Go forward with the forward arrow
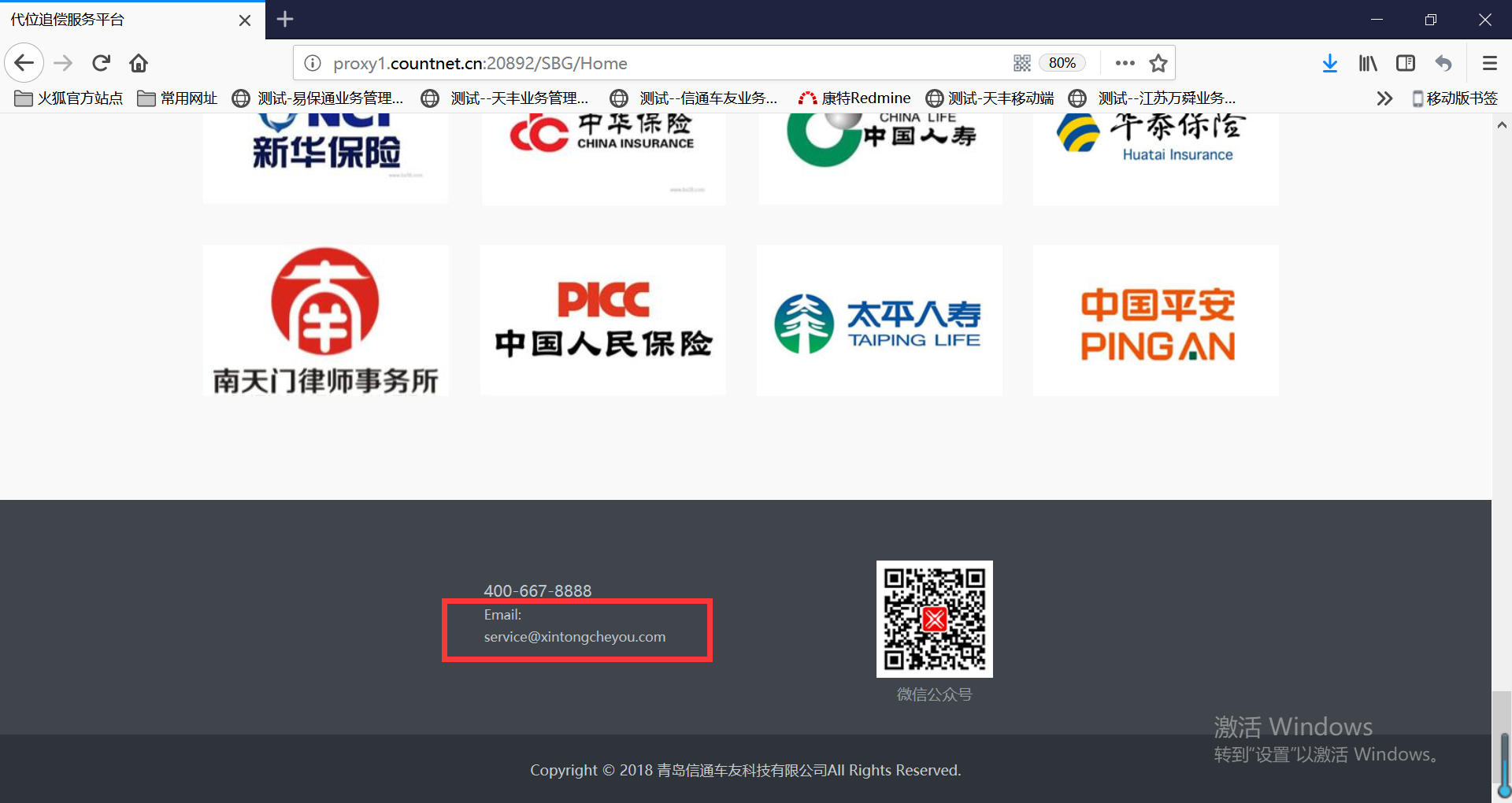Screen dimensions: 1512x803 [x=63, y=63]
